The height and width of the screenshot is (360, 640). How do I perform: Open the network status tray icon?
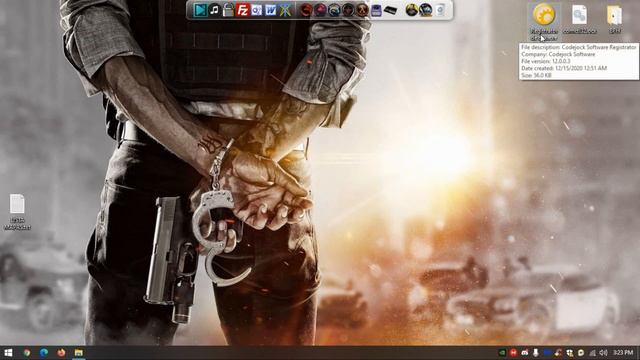click(x=592, y=353)
